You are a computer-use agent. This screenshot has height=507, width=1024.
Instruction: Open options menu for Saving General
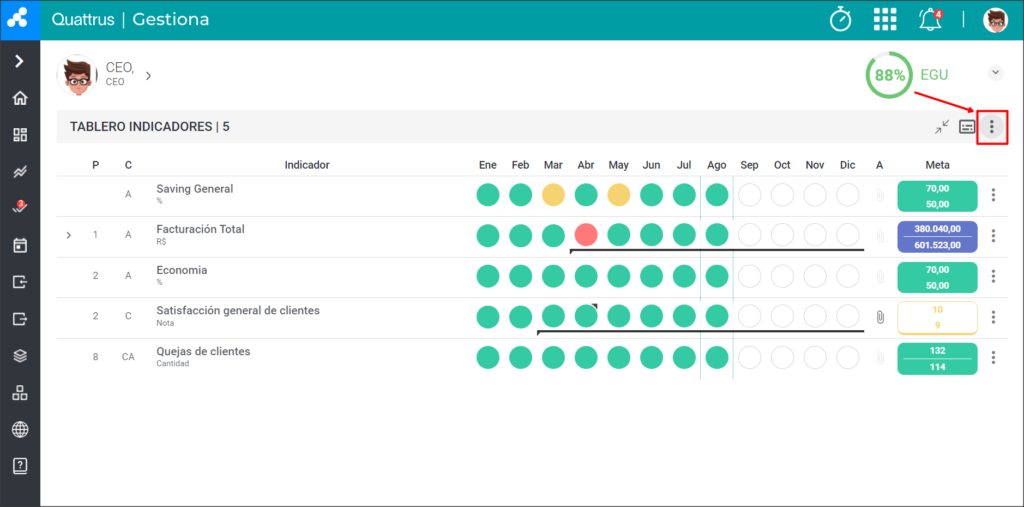pyautogui.click(x=993, y=195)
